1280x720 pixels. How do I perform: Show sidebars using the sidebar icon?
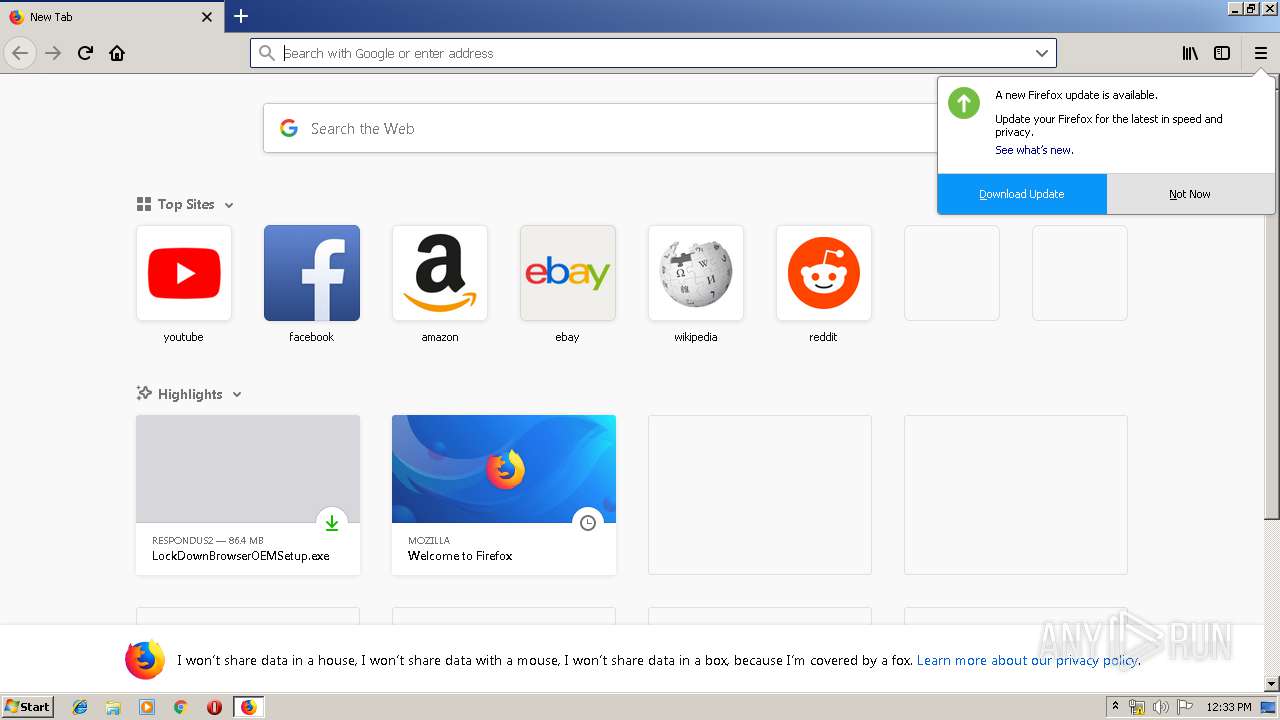click(x=1222, y=53)
